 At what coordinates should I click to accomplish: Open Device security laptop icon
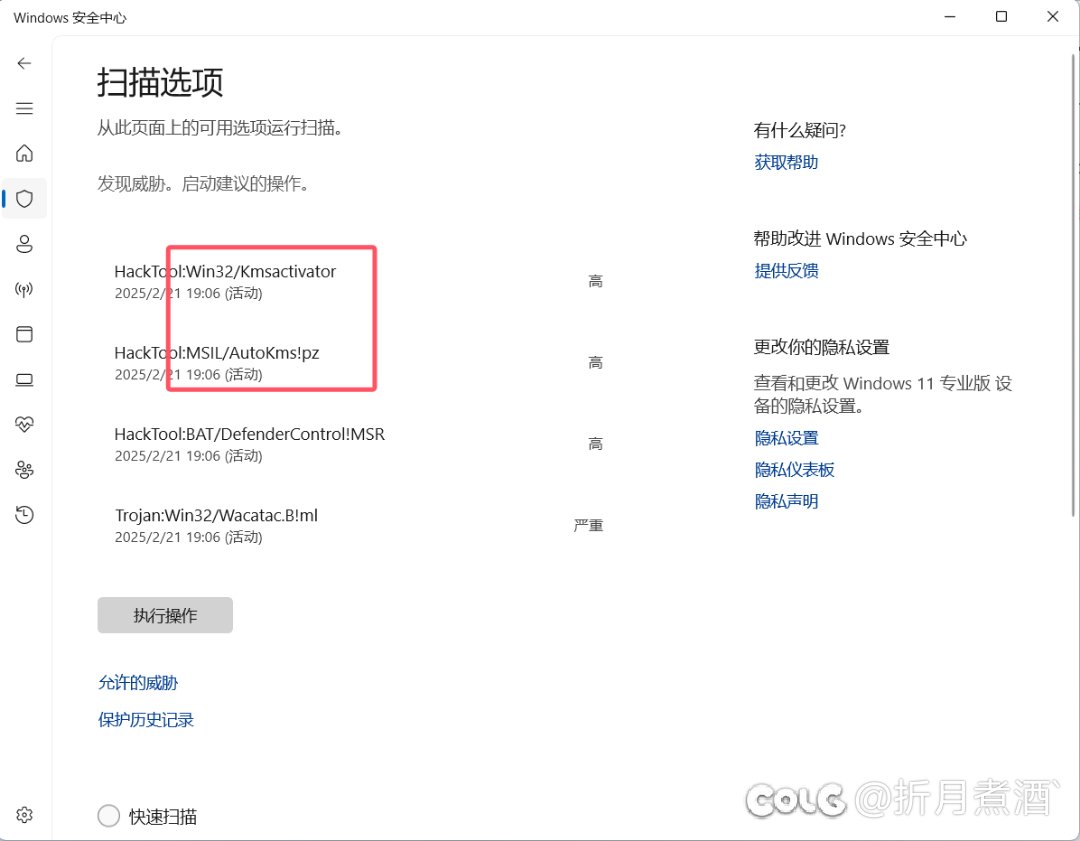(24, 380)
